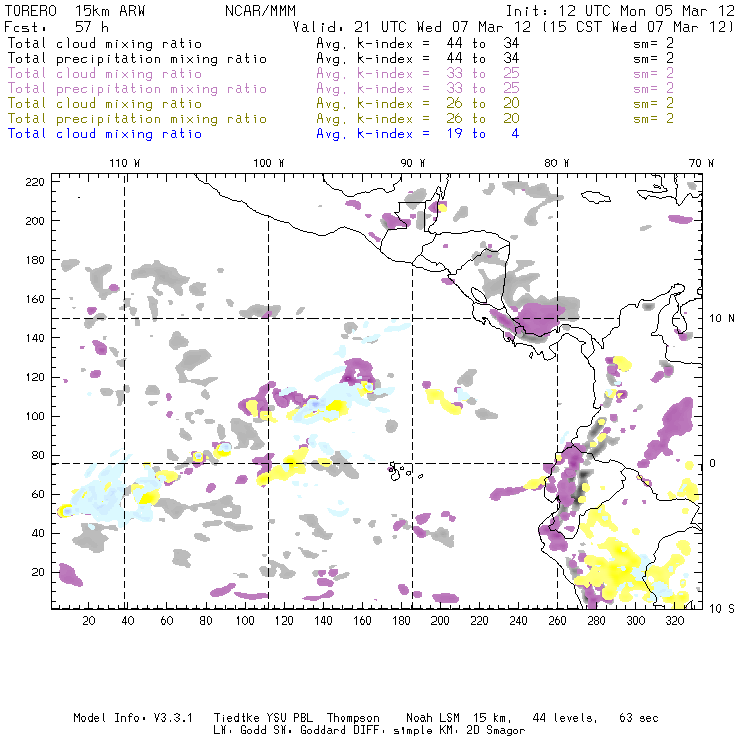This screenshot has height=740, width=740.
Task: Click the "Valid: 21 UTC Wed 07 Mar 12" text
Action: click(x=411, y=27)
